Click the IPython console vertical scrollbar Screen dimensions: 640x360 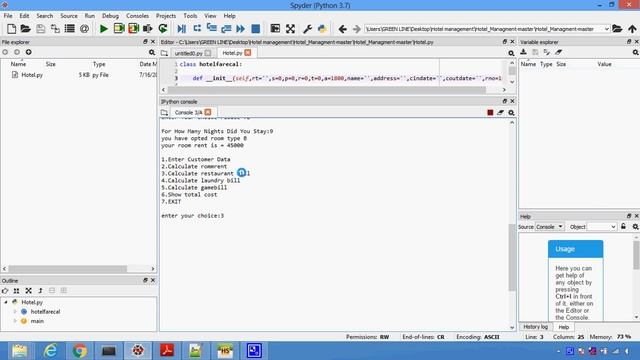[512, 258]
